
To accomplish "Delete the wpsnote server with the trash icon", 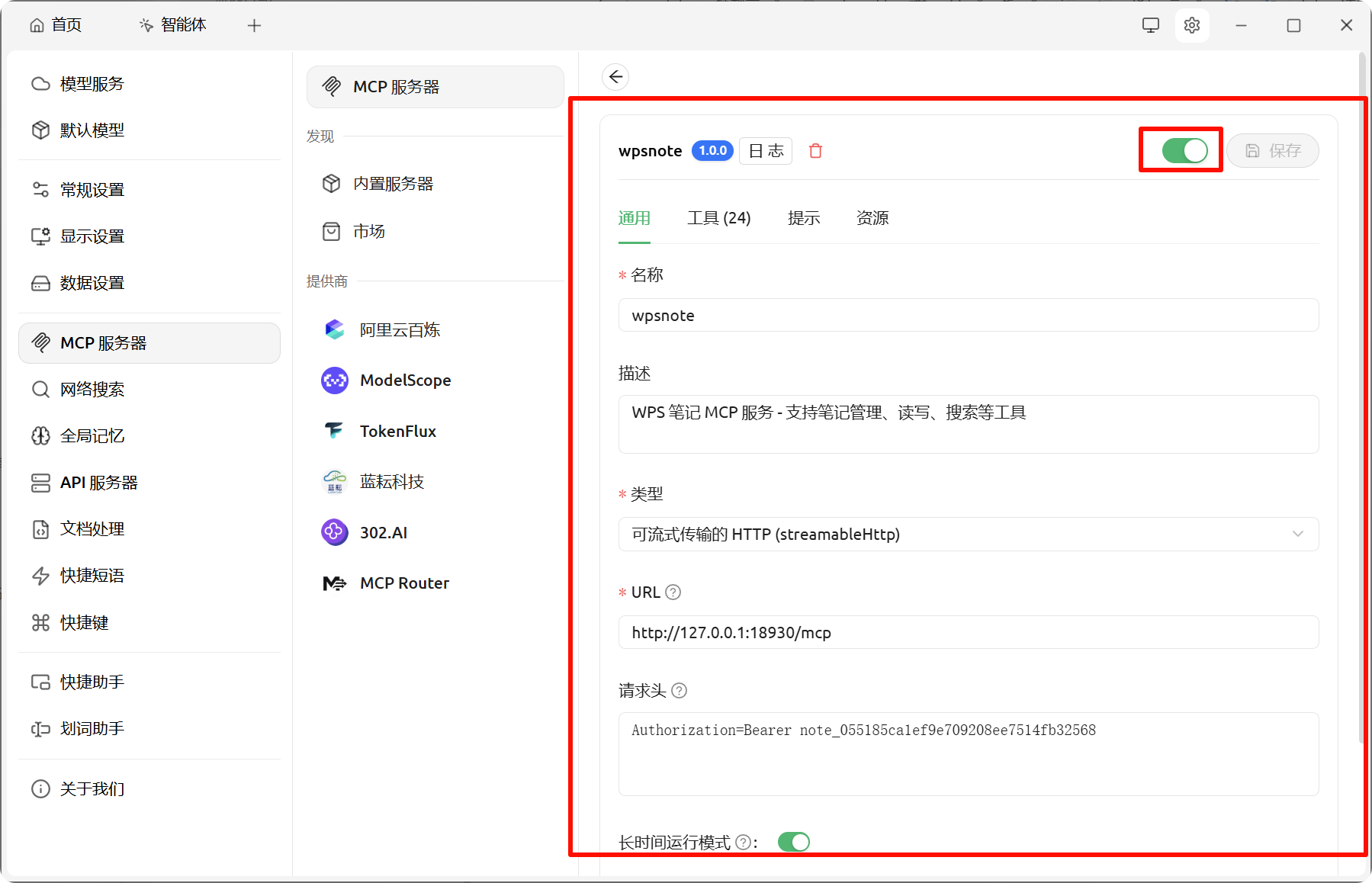I will click(x=815, y=151).
